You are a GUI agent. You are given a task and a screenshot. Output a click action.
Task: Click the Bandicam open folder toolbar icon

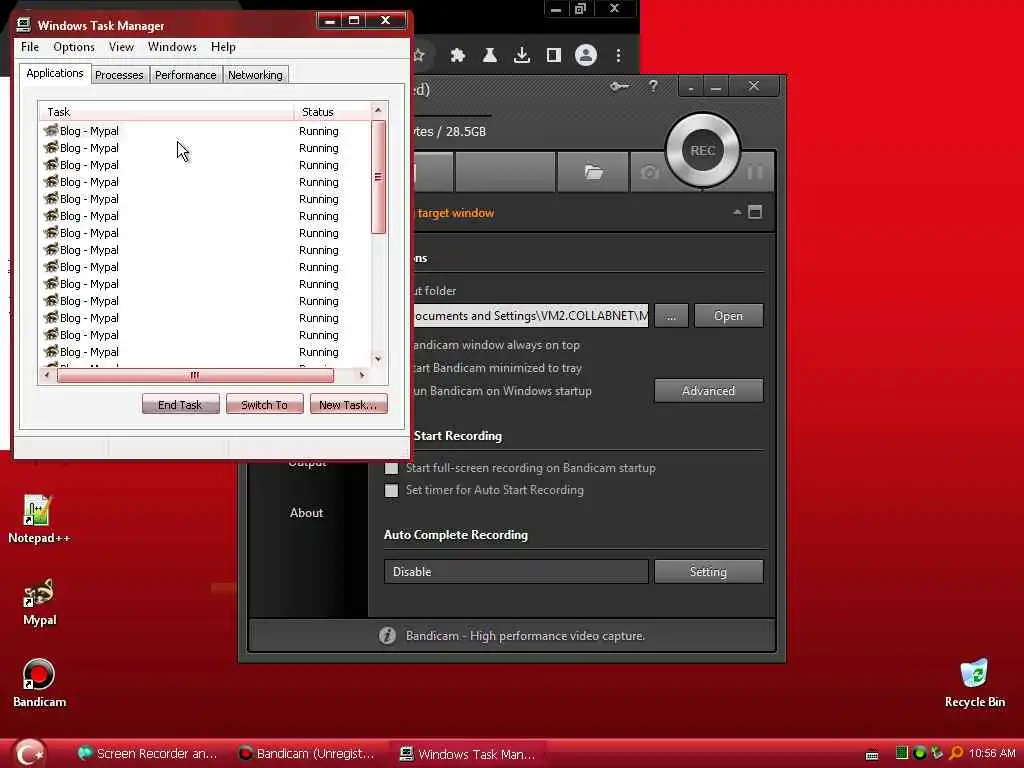(x=593, y=172)
